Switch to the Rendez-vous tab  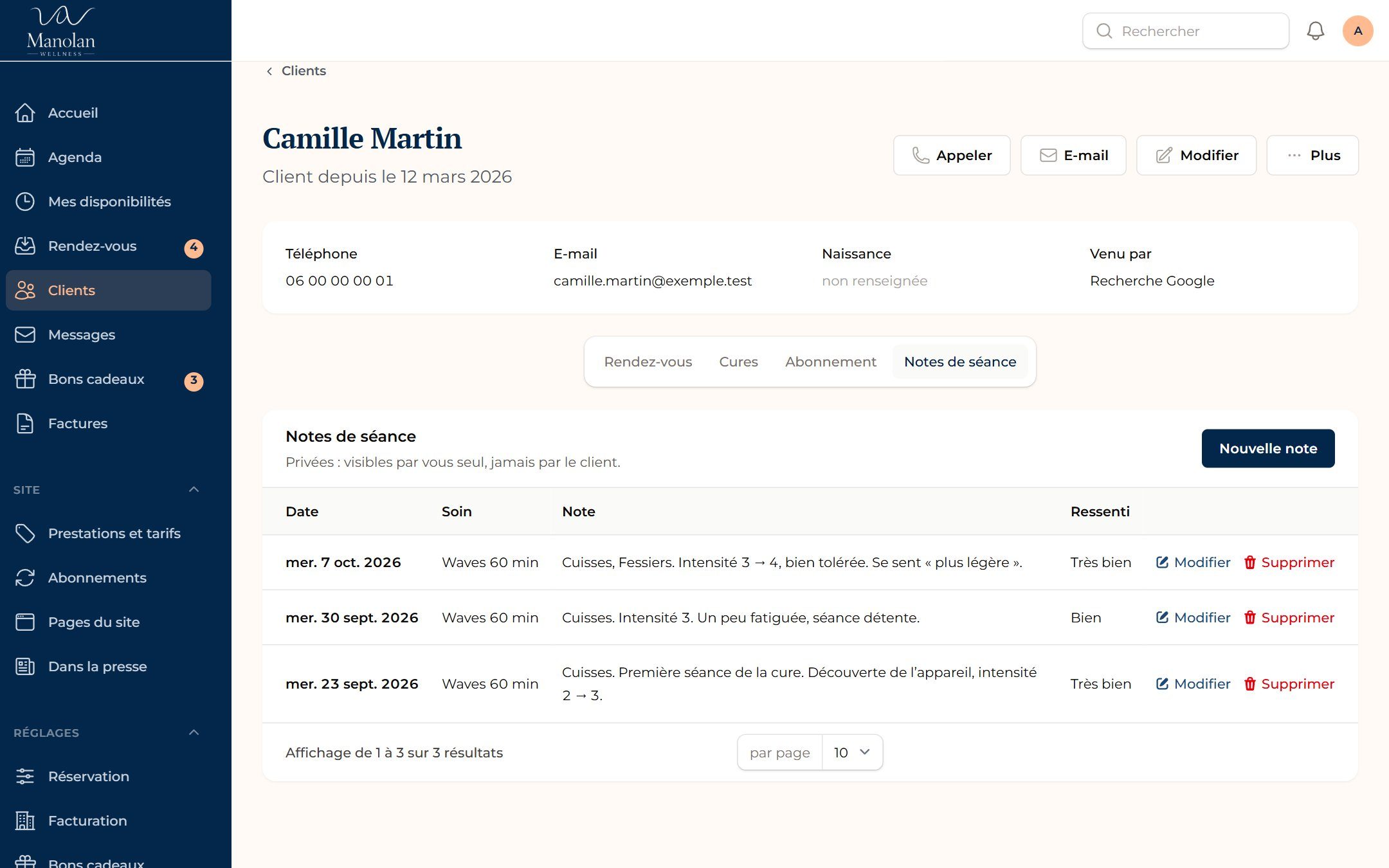tap(648, 362)
